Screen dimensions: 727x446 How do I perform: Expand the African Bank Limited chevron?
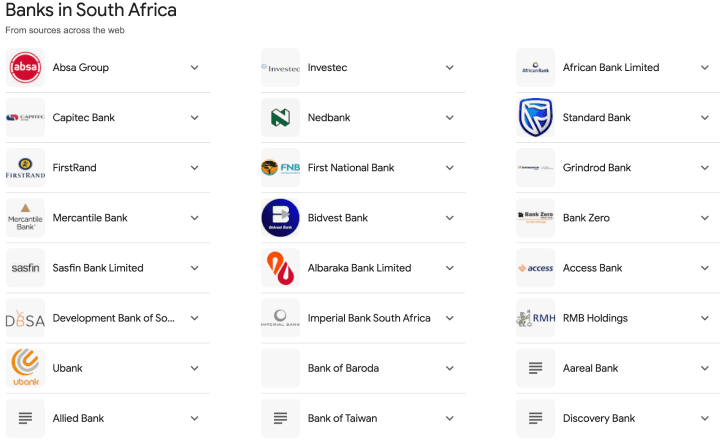click(705, 68)
